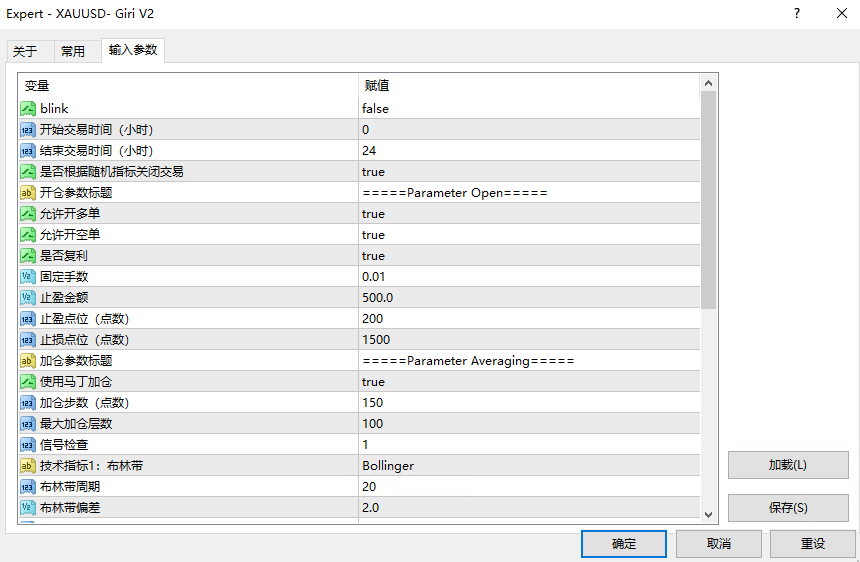This screenshot has width=860, height=562.
Task: Click the boolean icon beside blink
Action: (28, 108)
